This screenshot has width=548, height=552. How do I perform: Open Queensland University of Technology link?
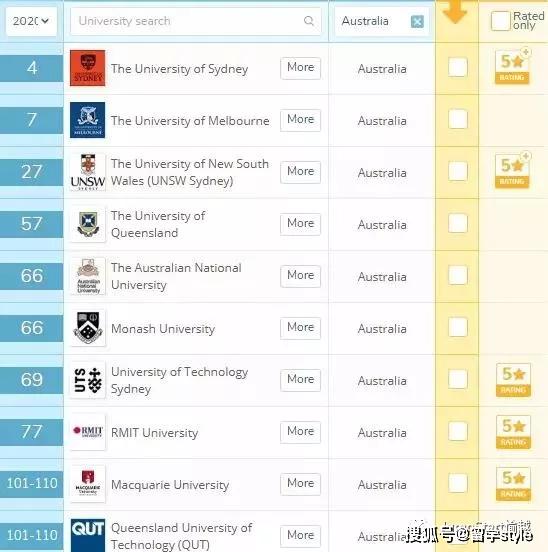181,536
